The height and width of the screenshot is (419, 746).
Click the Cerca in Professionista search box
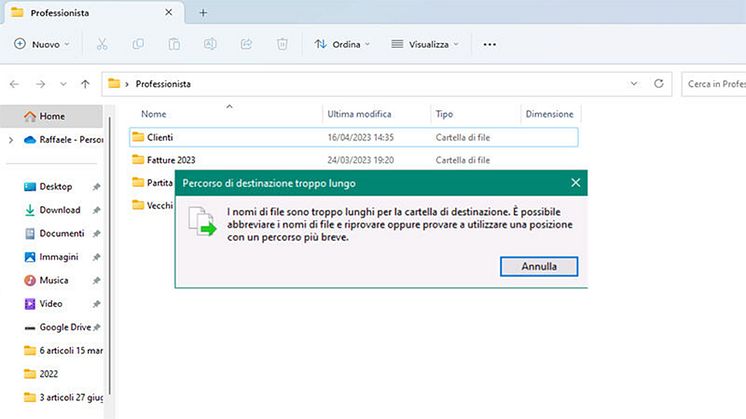point(714,84)
